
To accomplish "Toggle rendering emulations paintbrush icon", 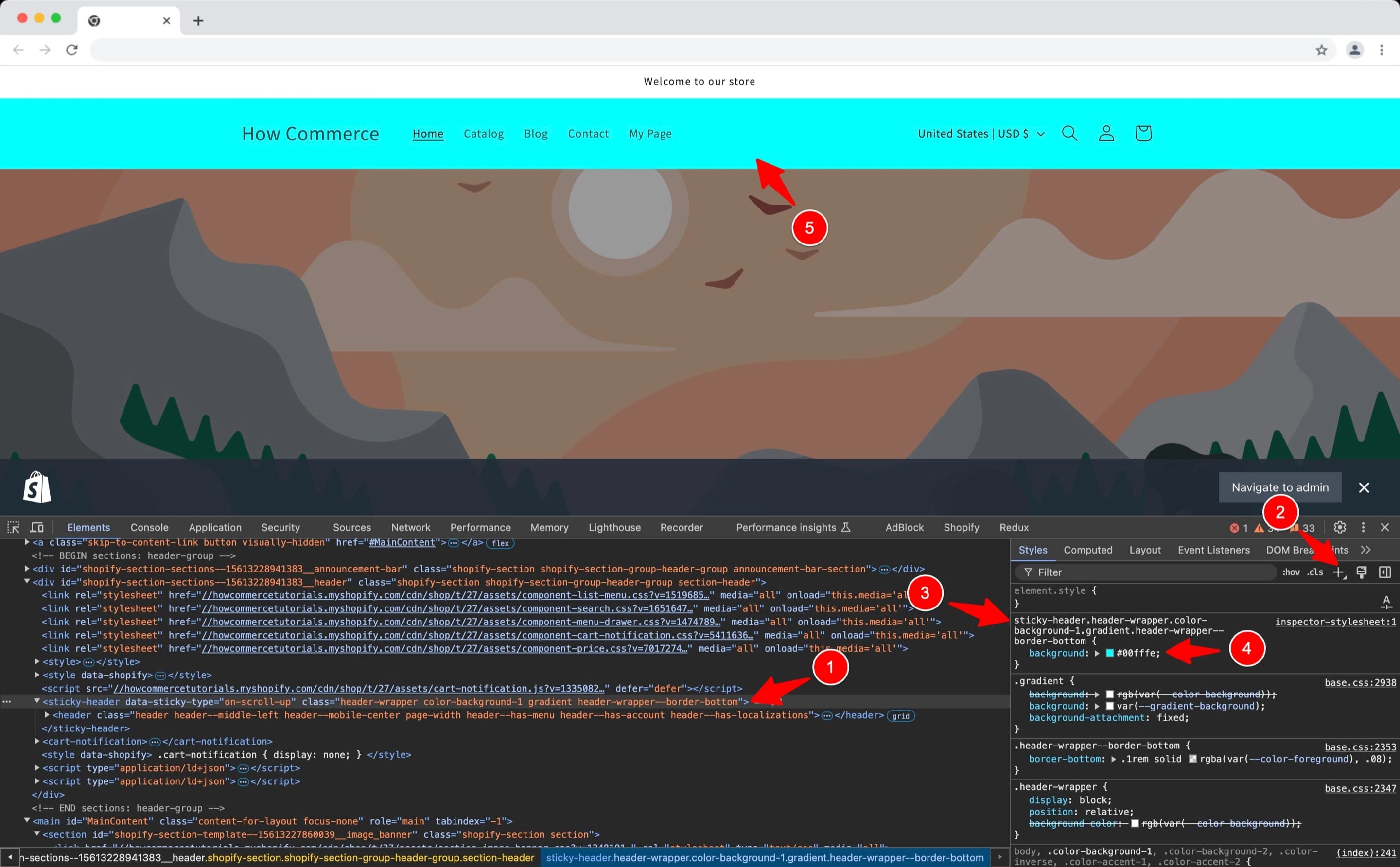I will coord(1362,572).
